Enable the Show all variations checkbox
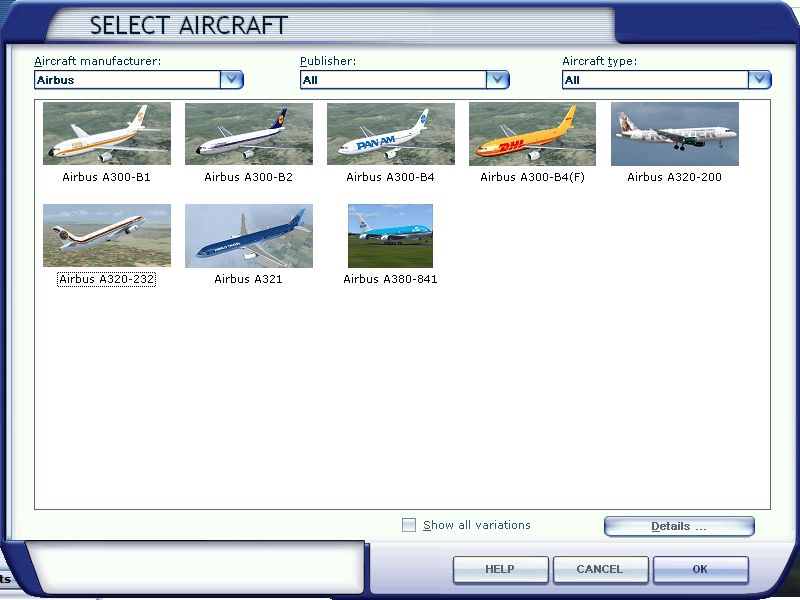Screen dimensions: 800x600 tap(409, 525)
